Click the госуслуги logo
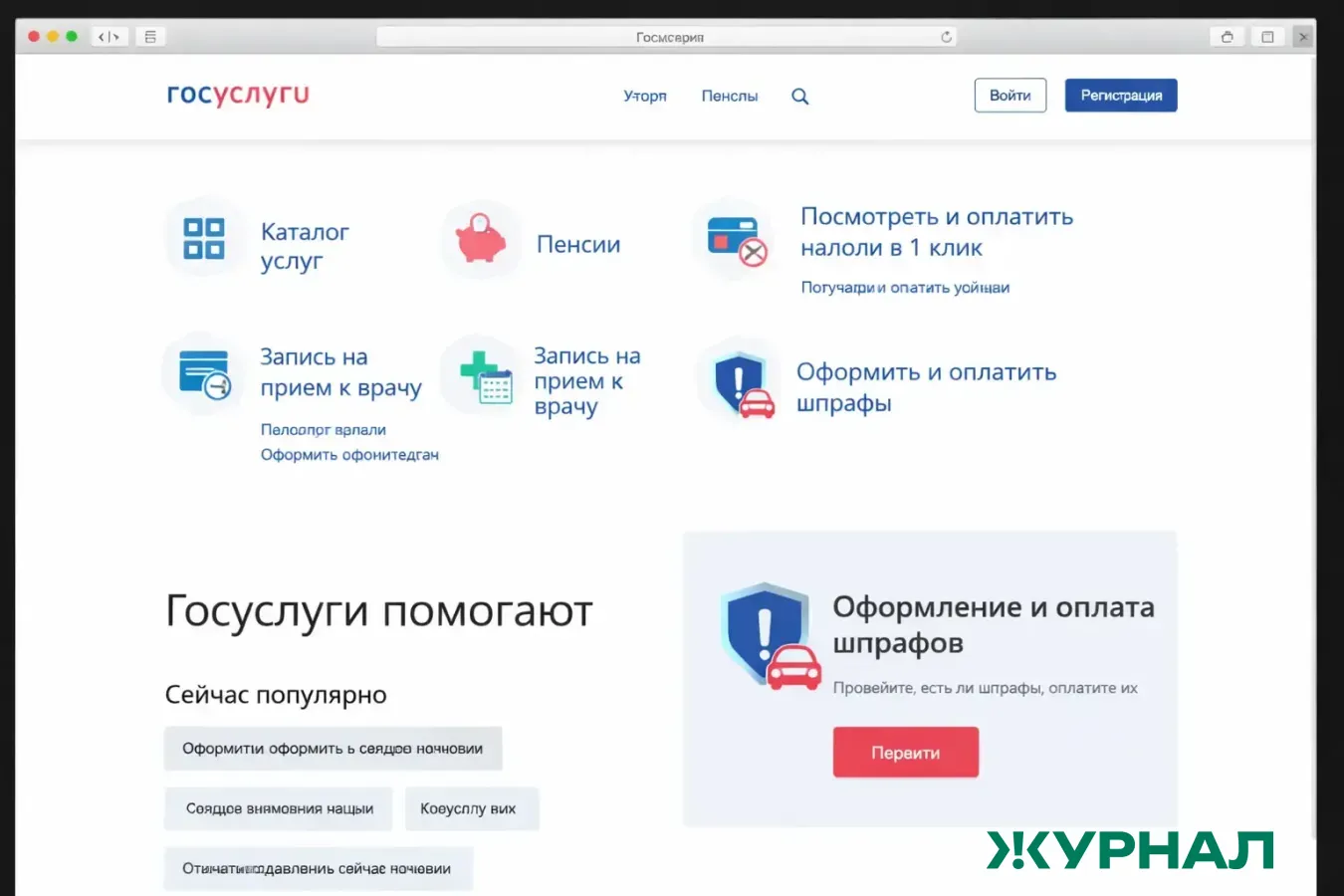 [x=237, y=95]
